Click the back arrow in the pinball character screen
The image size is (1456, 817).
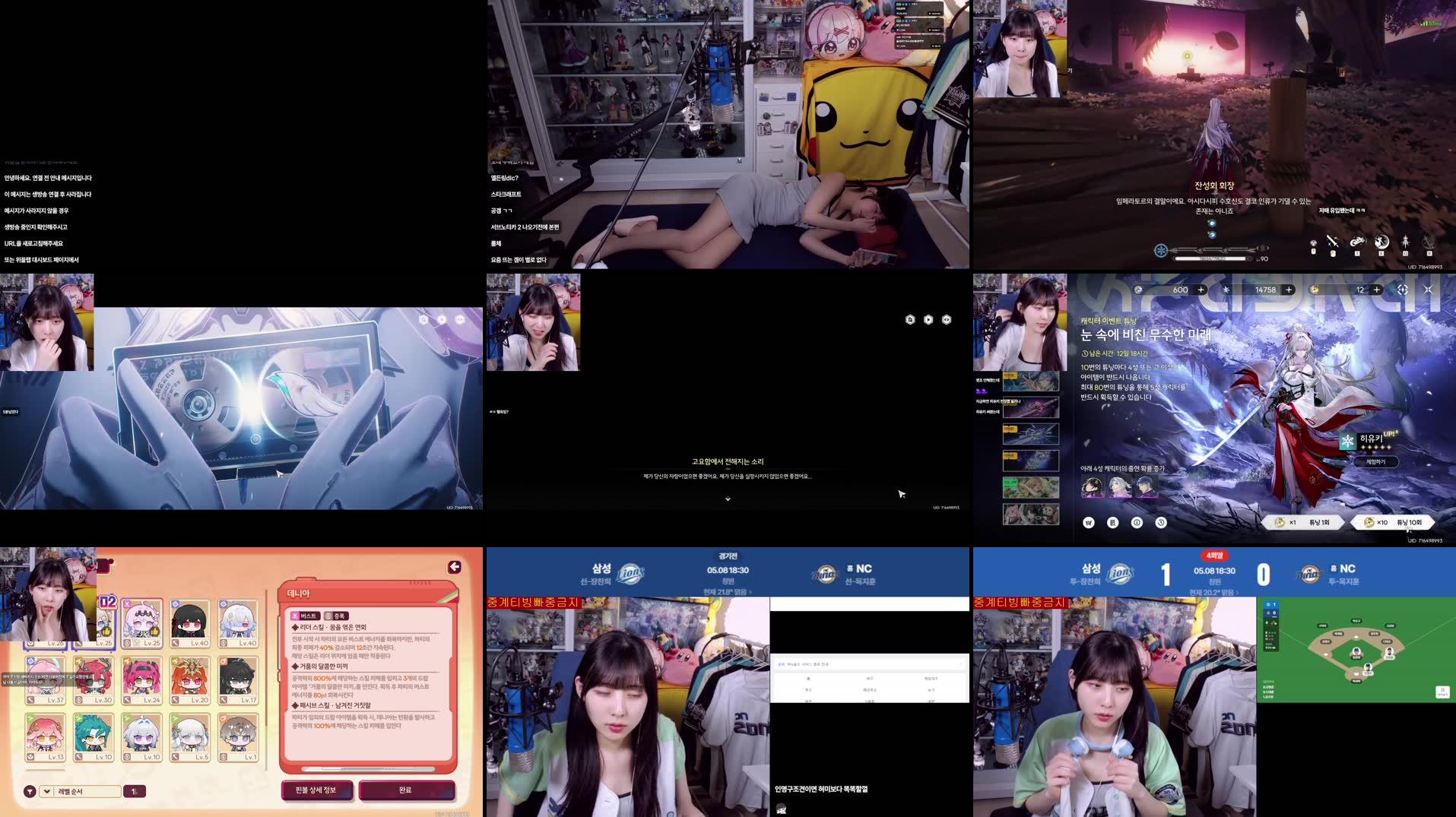point(455,567)
